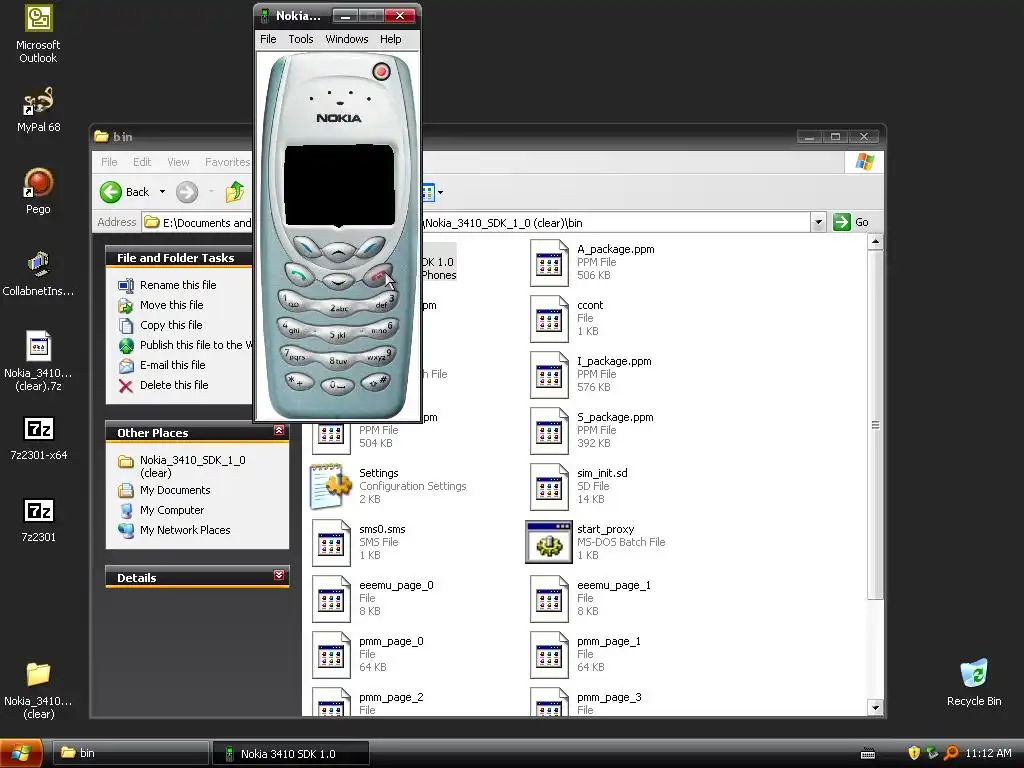This screenshot has width=1024, height=768.
Task: Expand the Address bar dropdown
Action: (x=818, y=222)
